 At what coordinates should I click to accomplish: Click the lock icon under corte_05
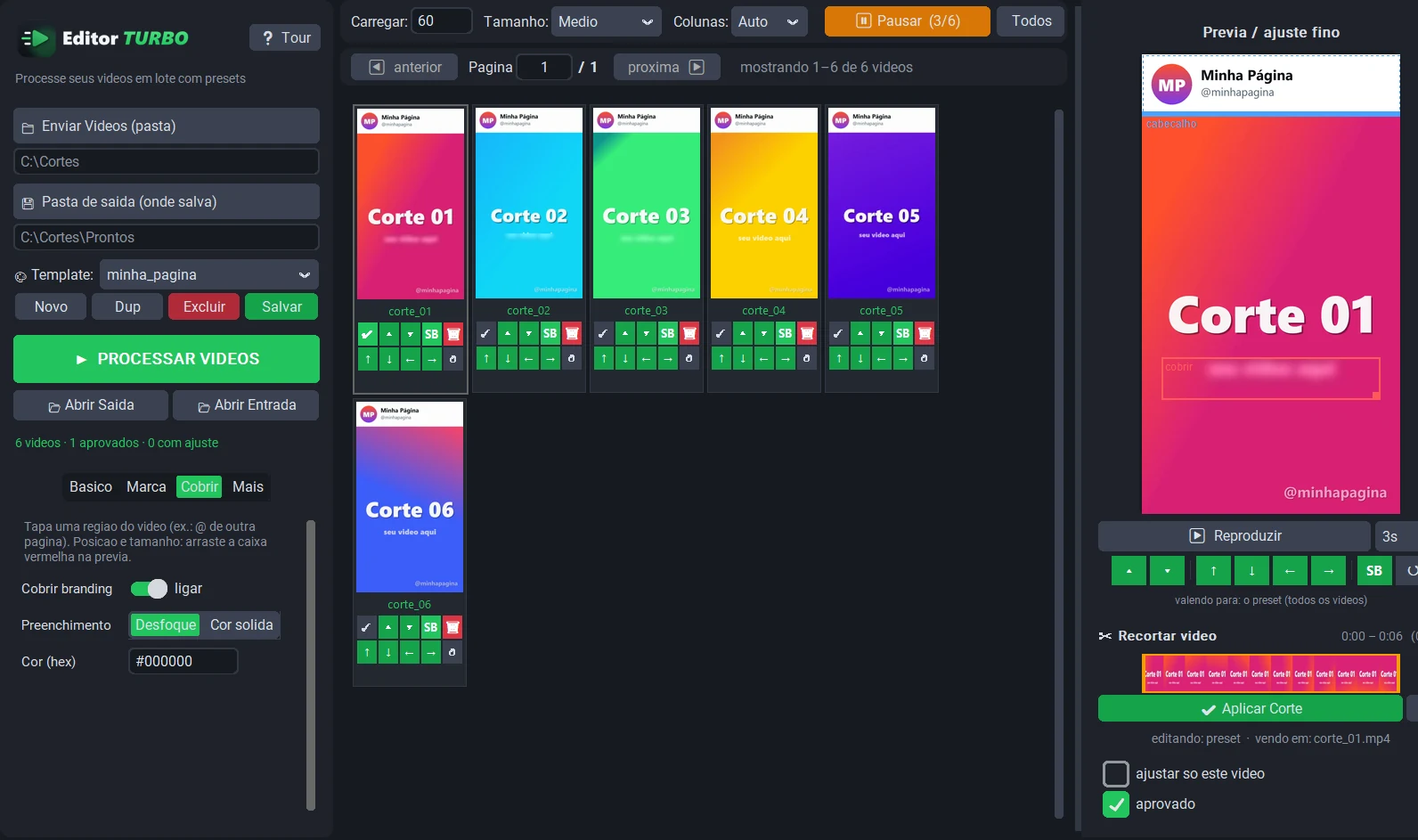point(924,359)
